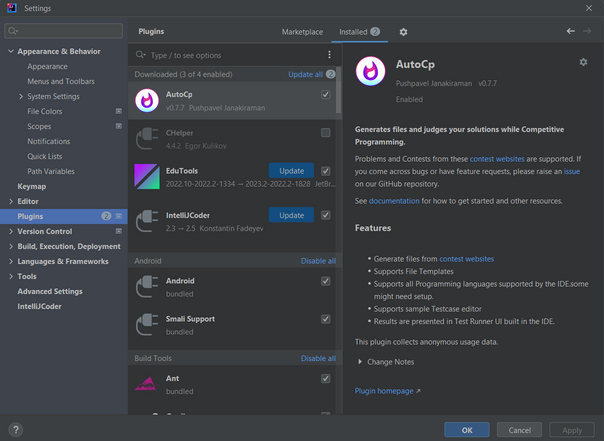Screen dimensions: 604x441
Task: Collapse the Appearance & Behavior node
Action: point(11,51)
